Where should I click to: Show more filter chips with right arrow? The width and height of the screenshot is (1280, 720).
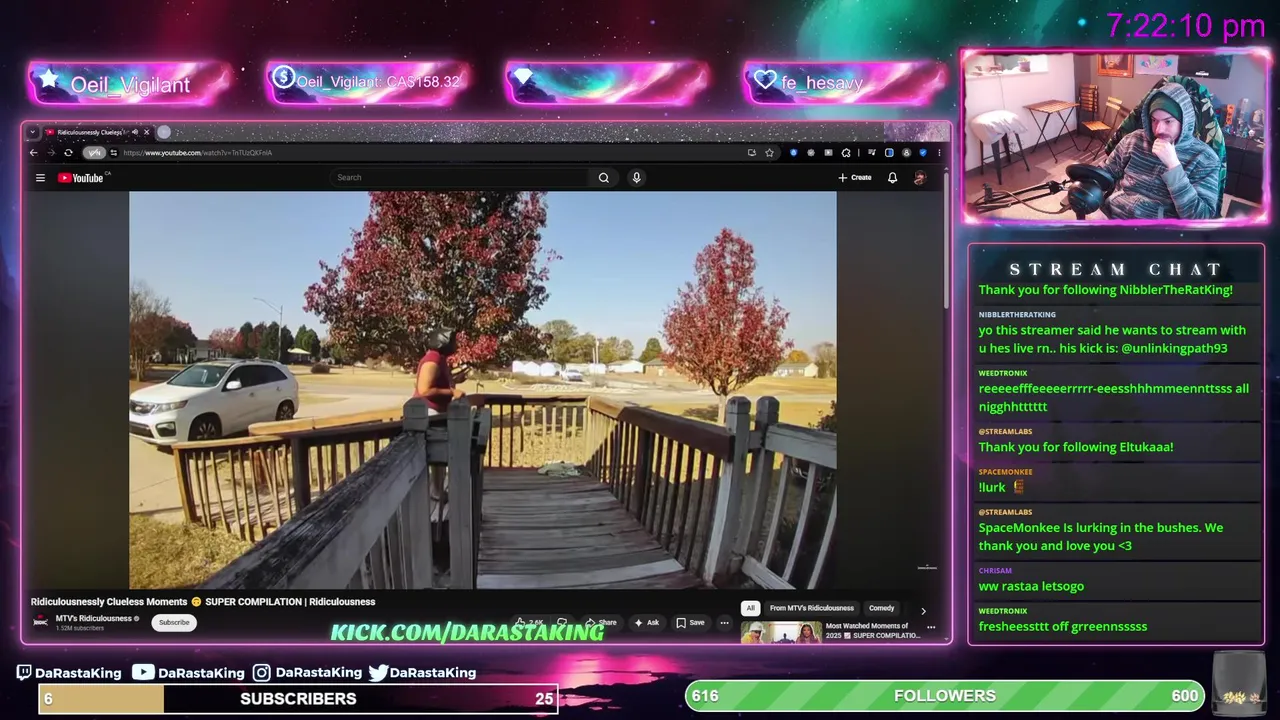pos(923,609)
